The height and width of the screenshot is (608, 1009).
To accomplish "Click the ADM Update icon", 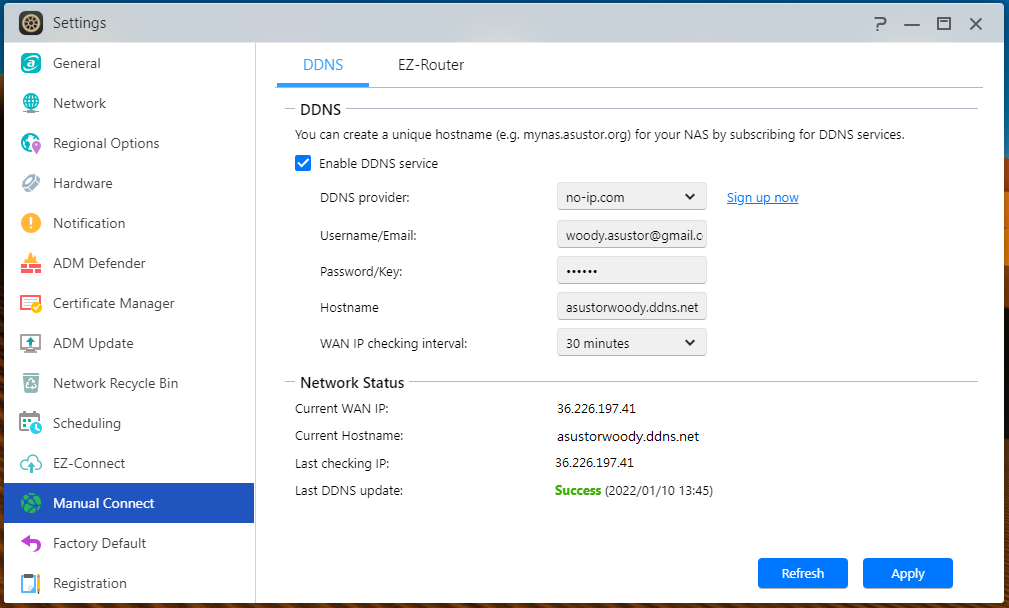I will click(31, 343).
